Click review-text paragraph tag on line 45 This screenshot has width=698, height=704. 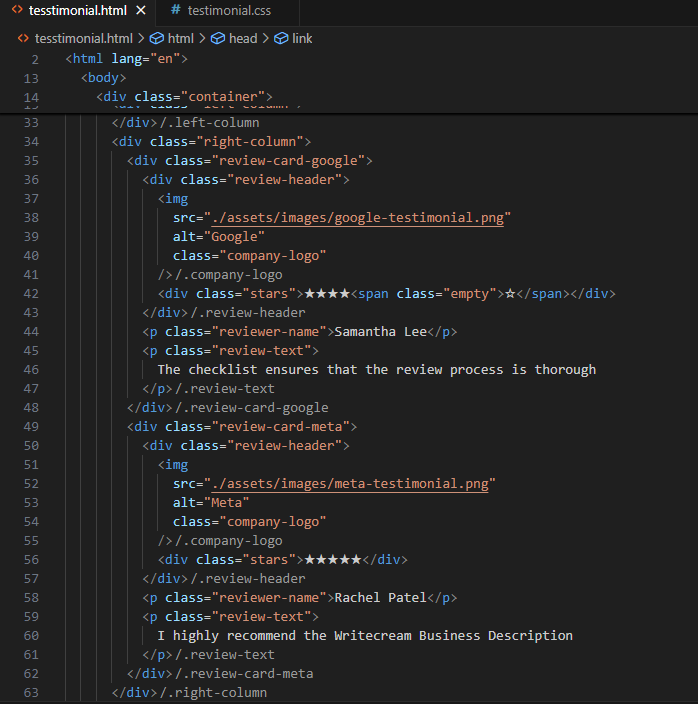coord(231,351)
